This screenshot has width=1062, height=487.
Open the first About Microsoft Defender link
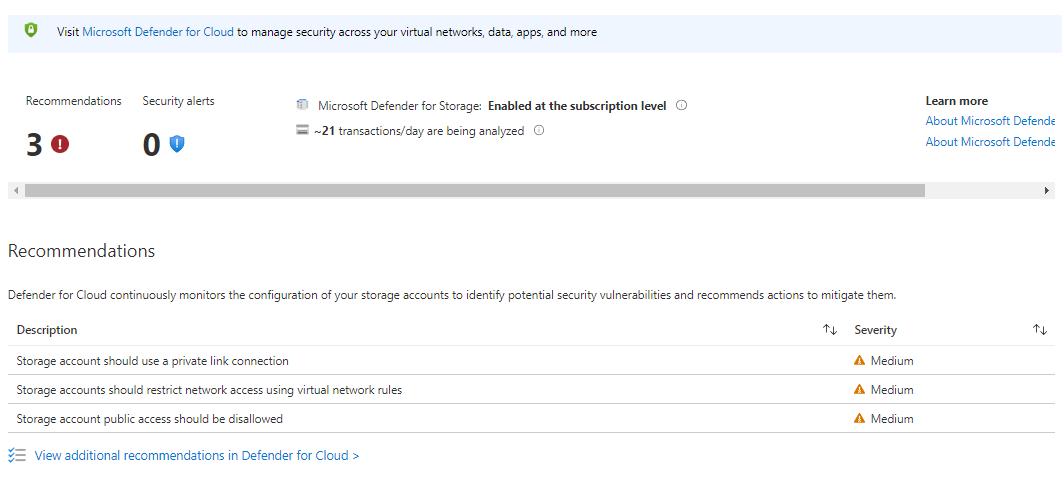pos(989,121)
